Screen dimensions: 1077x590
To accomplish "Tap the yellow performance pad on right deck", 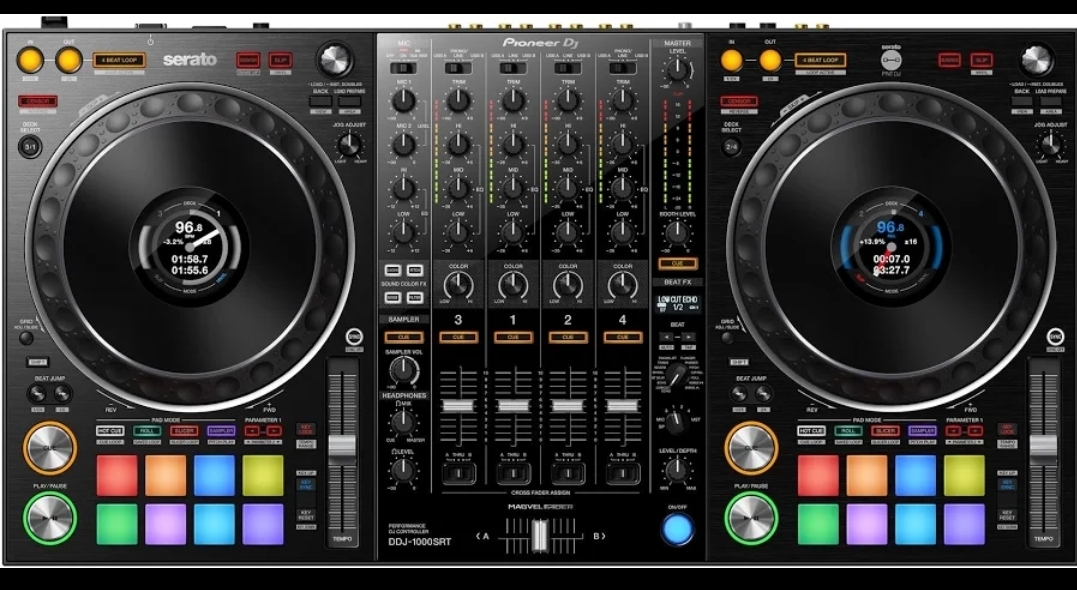I will [x=964, y=475].
